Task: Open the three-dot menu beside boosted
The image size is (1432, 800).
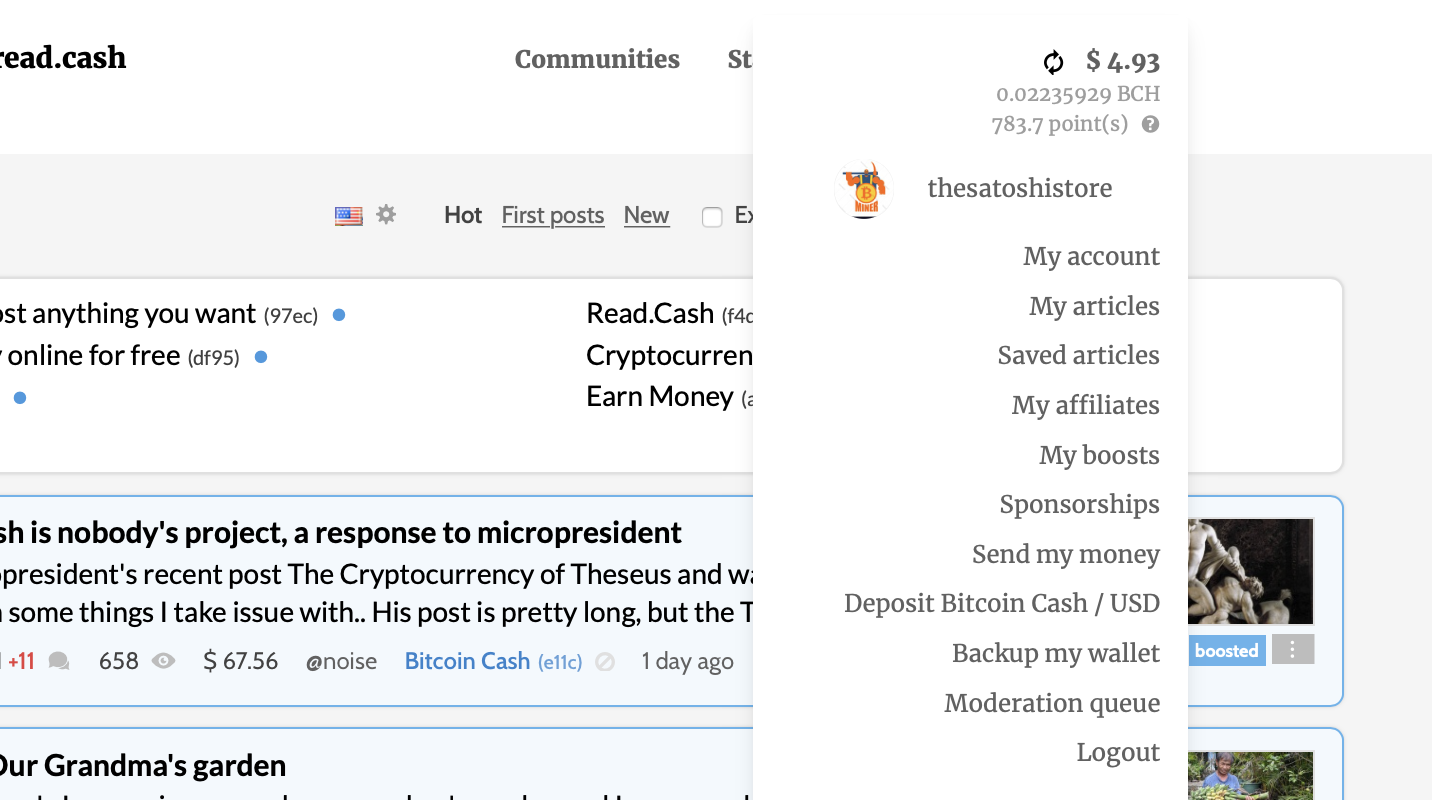Action: (x=1293, y=650)
